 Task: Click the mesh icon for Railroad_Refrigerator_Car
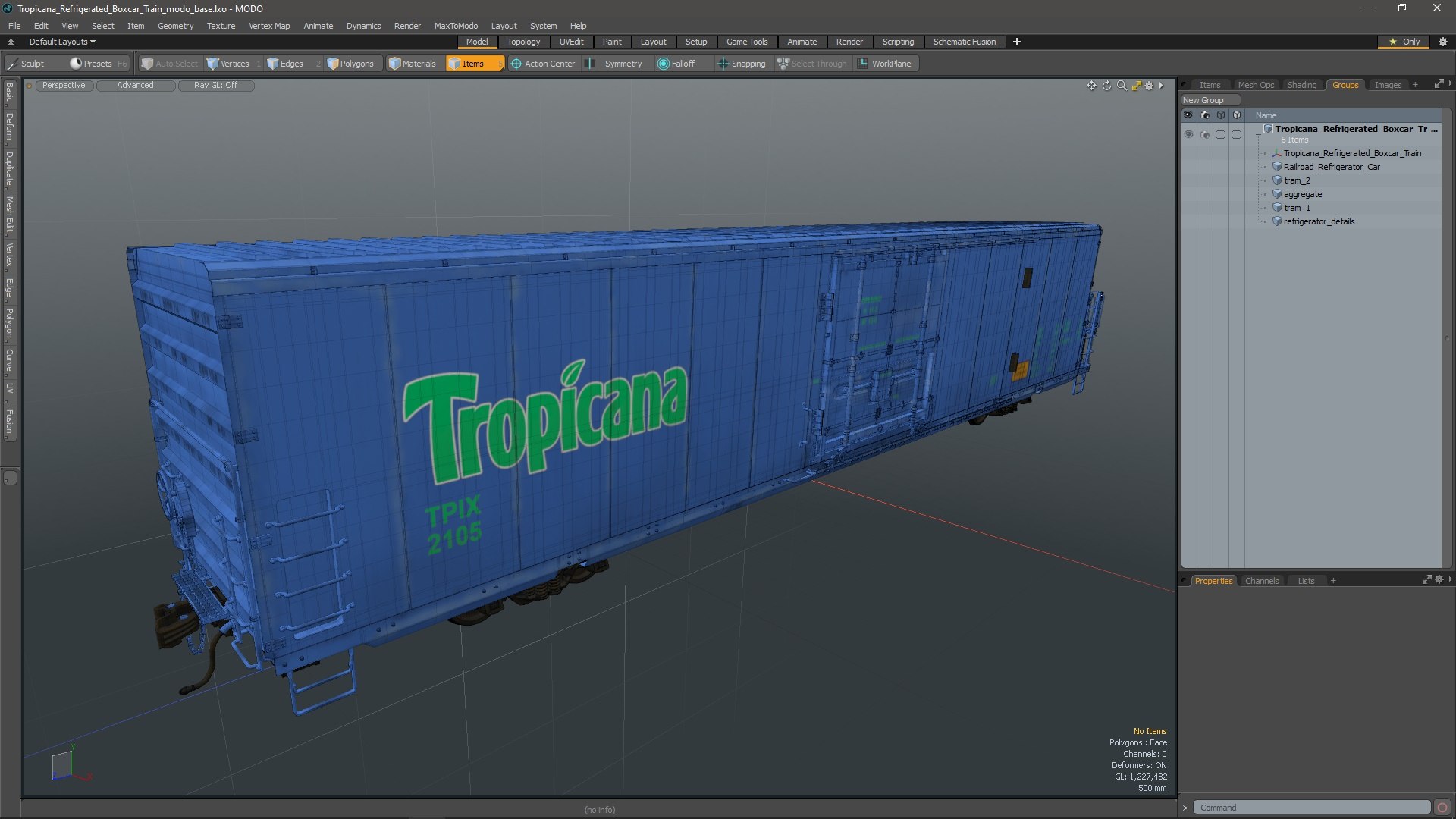[1277, 167]
